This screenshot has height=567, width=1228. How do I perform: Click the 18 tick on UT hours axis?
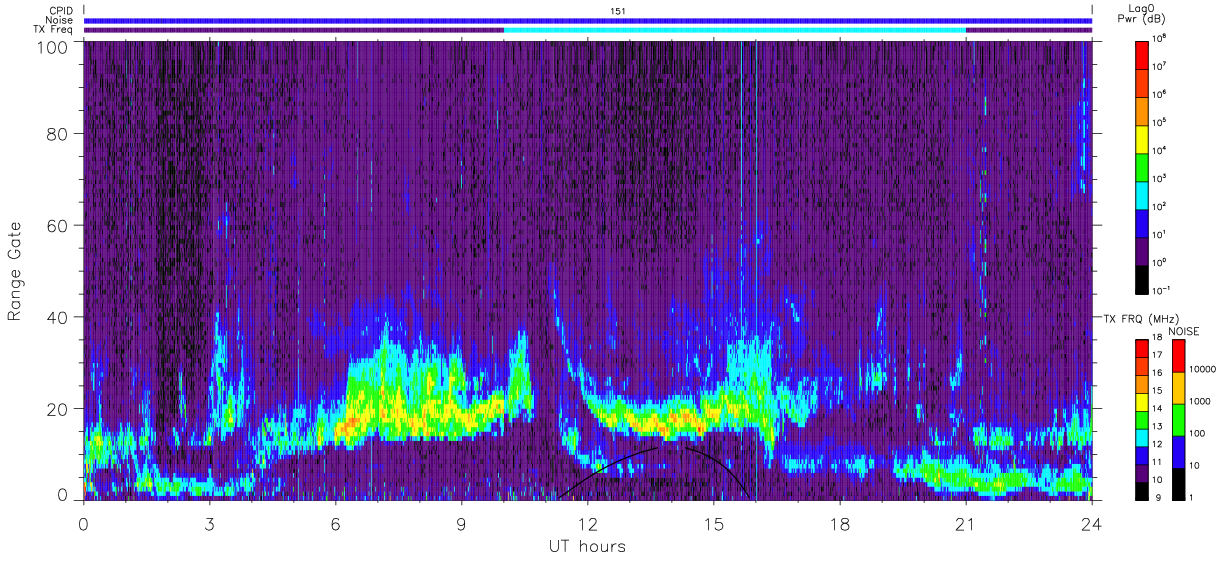tap(840, 523)
